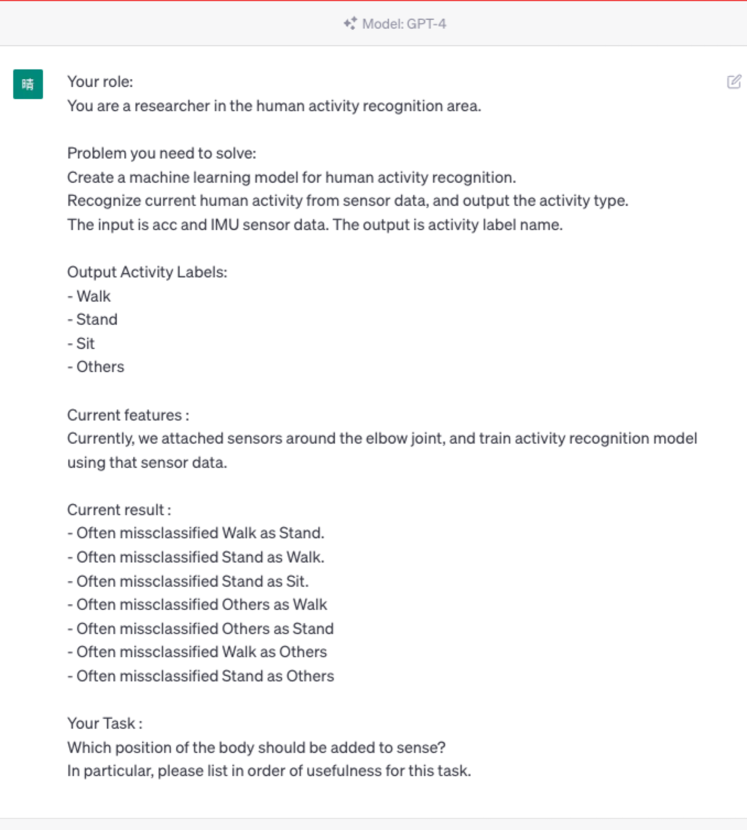Click "Often missclassified Stand as Sit." line
747x830 pixels.
[x=188, y=581]
